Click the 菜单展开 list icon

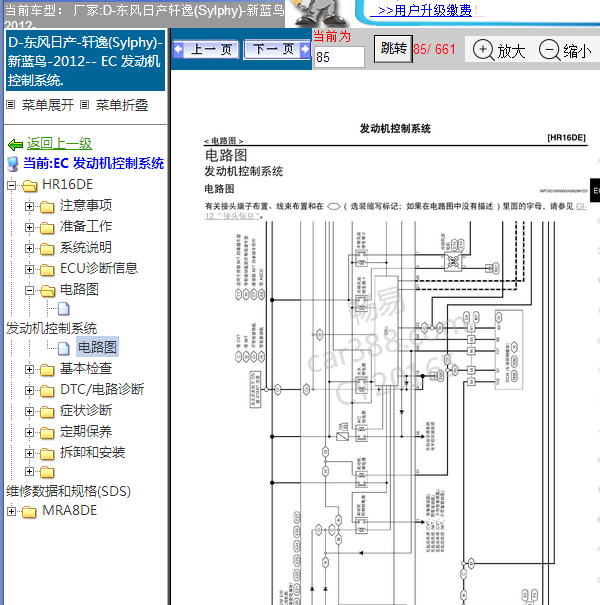tap(11, 105)
